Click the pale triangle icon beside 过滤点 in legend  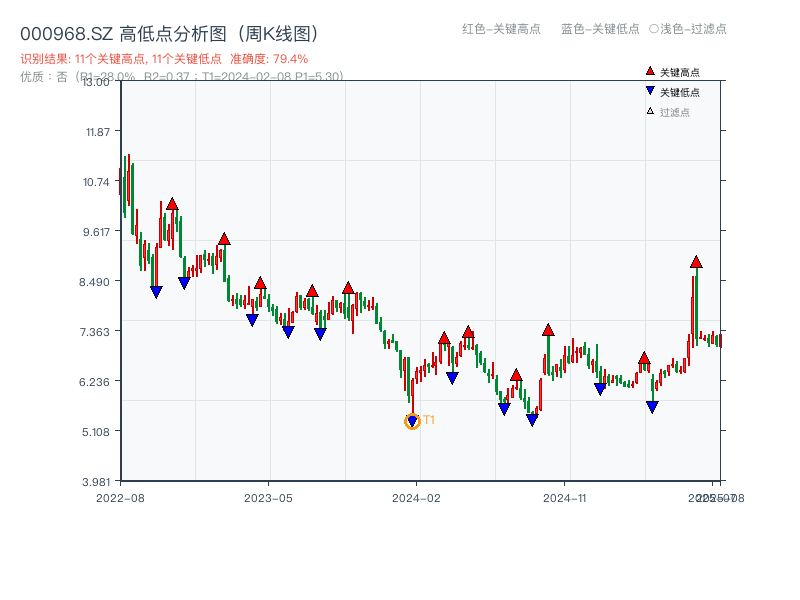pyautogui.click(x=650, y=111)
